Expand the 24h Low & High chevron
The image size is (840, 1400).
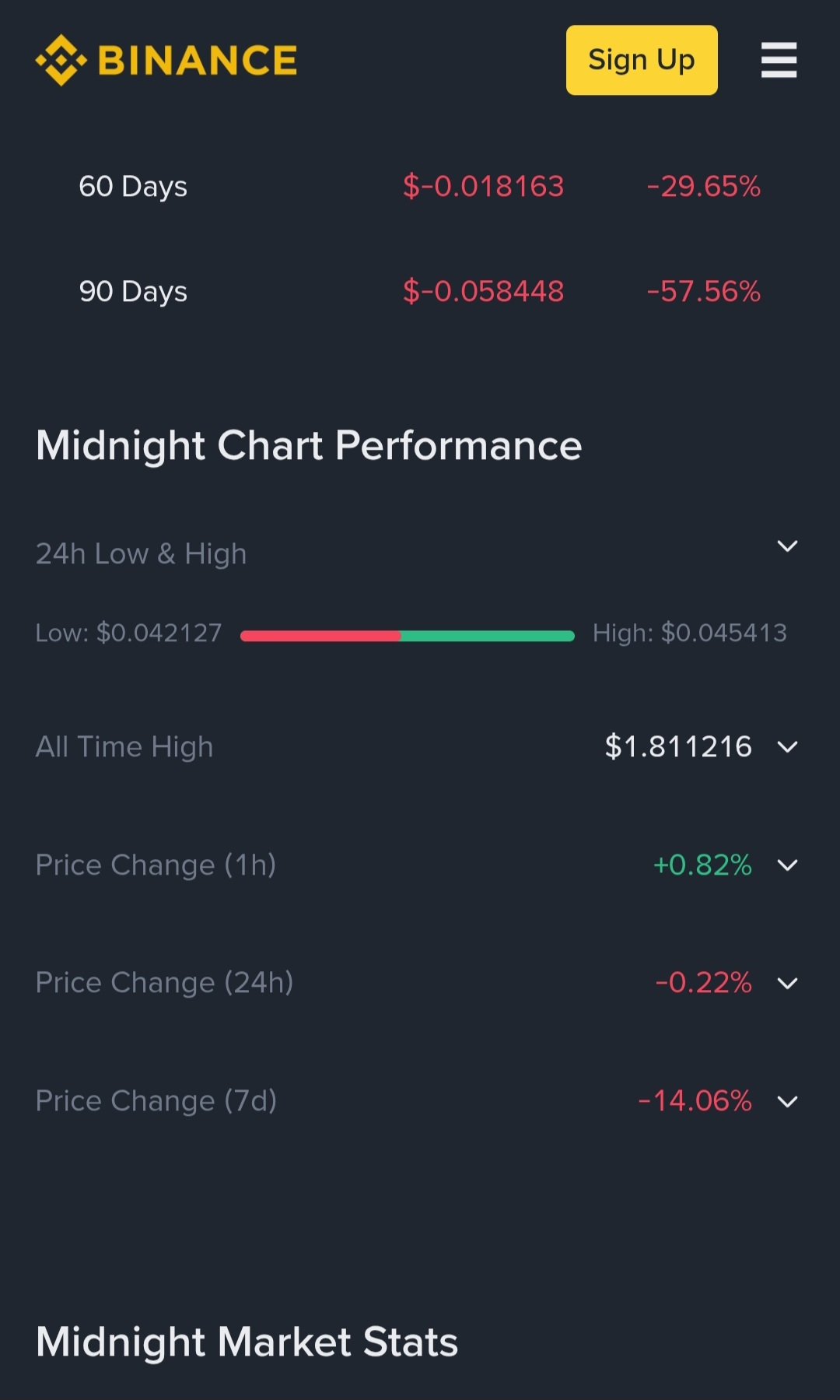click(x=787, y=546)
